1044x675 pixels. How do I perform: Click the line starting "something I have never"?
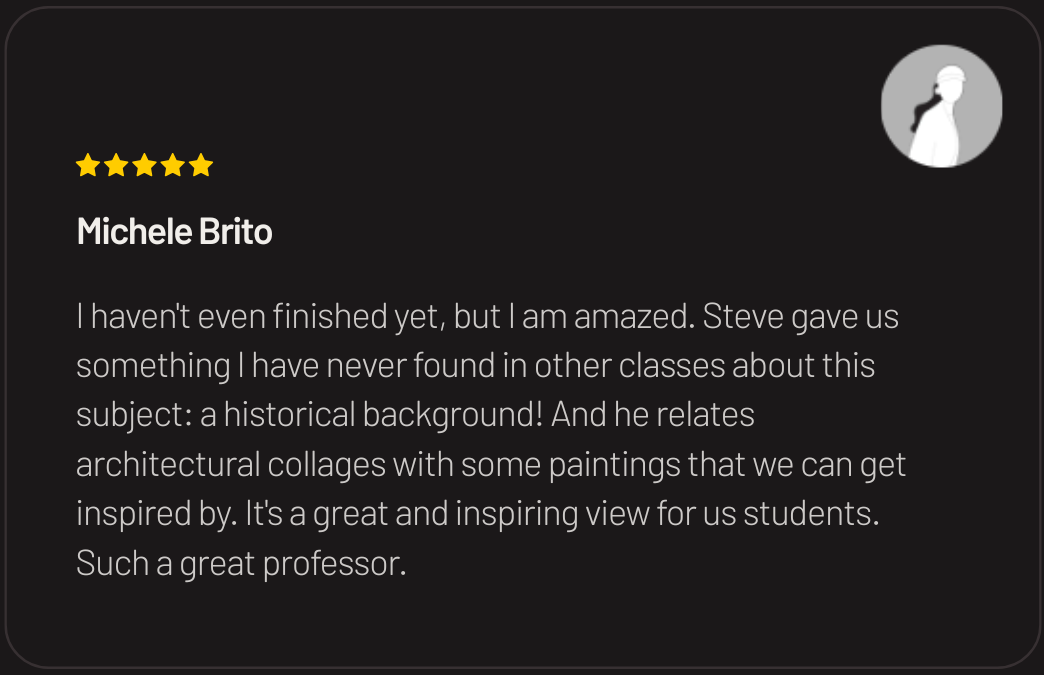pos(475,366)
